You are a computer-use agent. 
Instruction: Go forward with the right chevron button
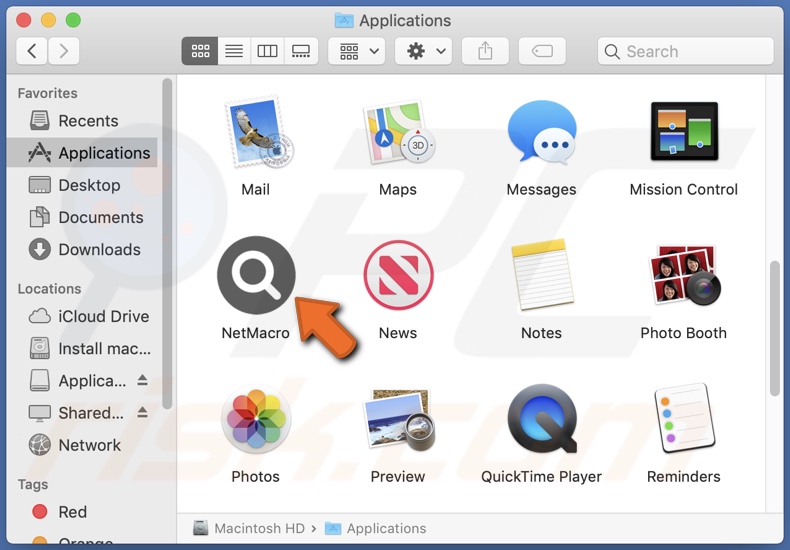[x=63, y=51]
